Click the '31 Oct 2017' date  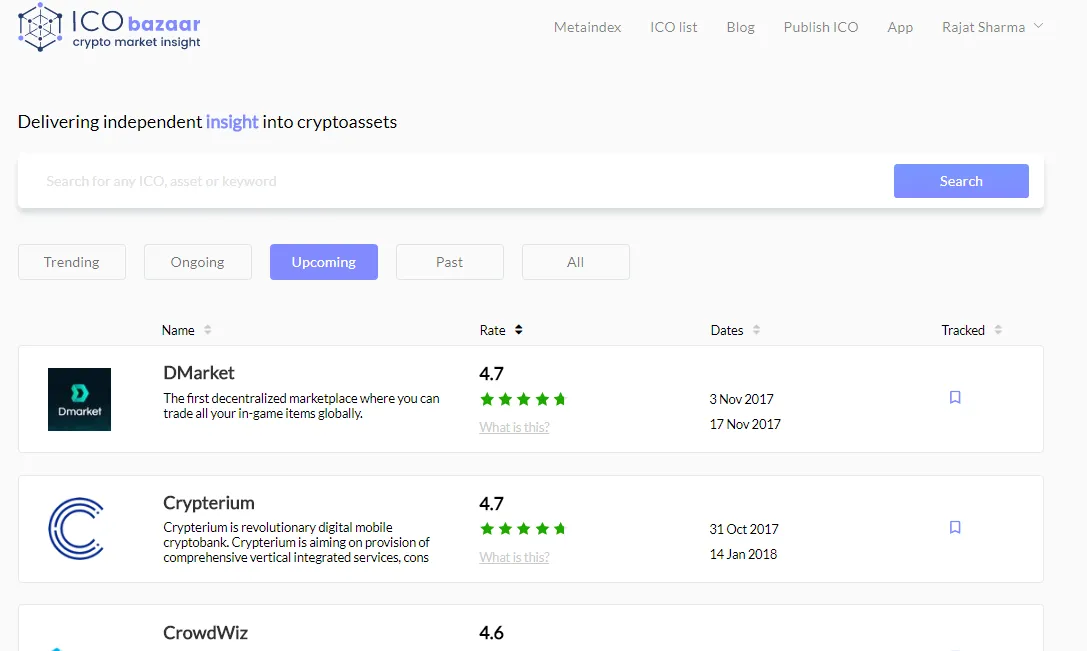pyautogui.click(x=744, y=529)
